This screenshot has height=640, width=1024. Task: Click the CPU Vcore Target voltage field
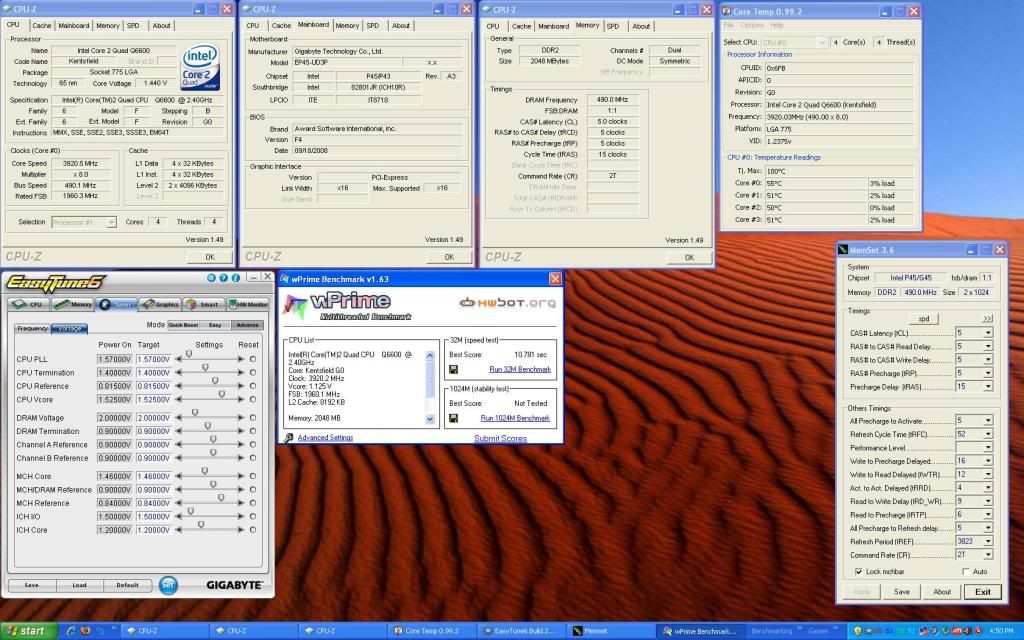(153, 399)
